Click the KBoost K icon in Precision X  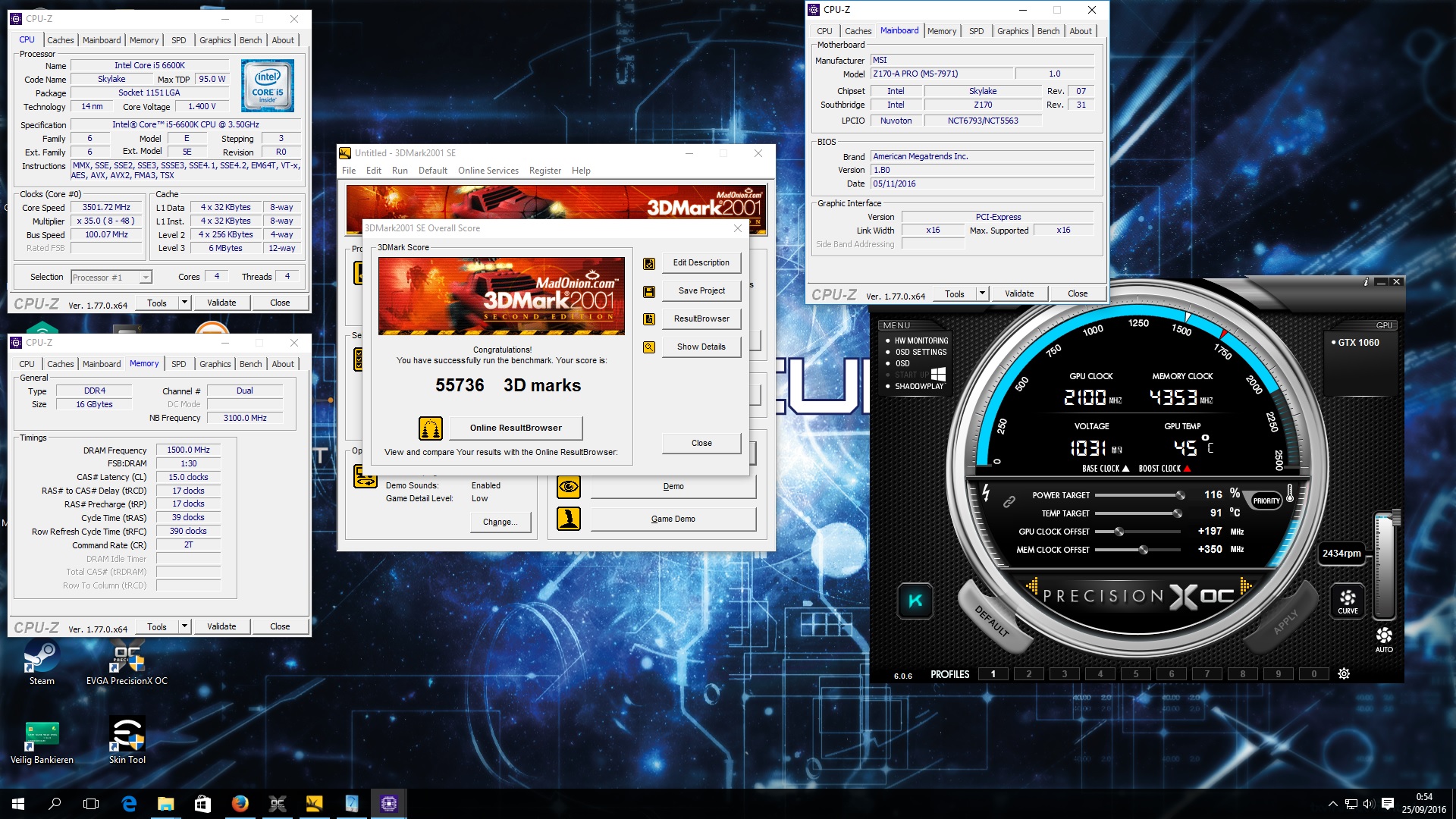coord(915,601)
